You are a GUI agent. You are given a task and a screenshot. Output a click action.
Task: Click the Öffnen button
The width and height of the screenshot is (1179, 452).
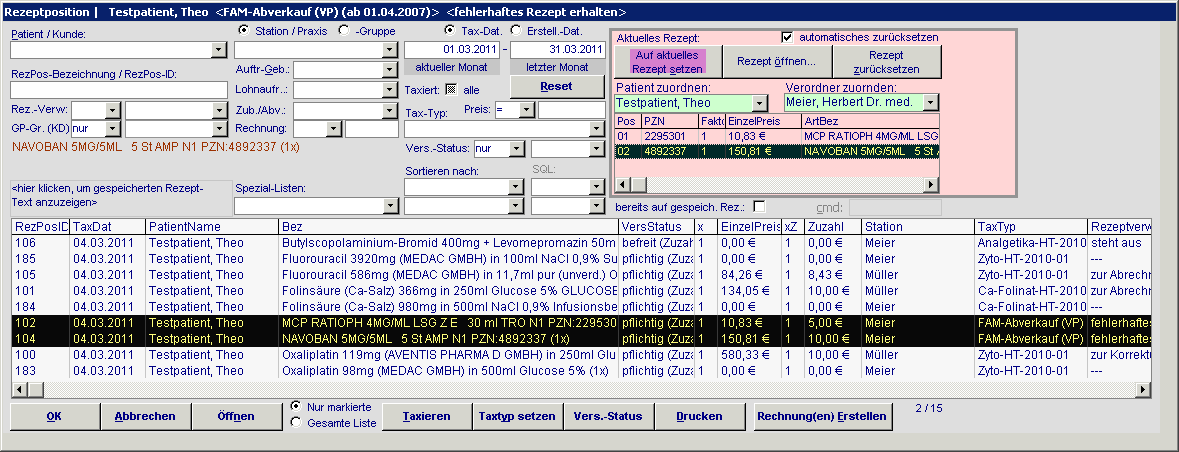tap(236, 416)
